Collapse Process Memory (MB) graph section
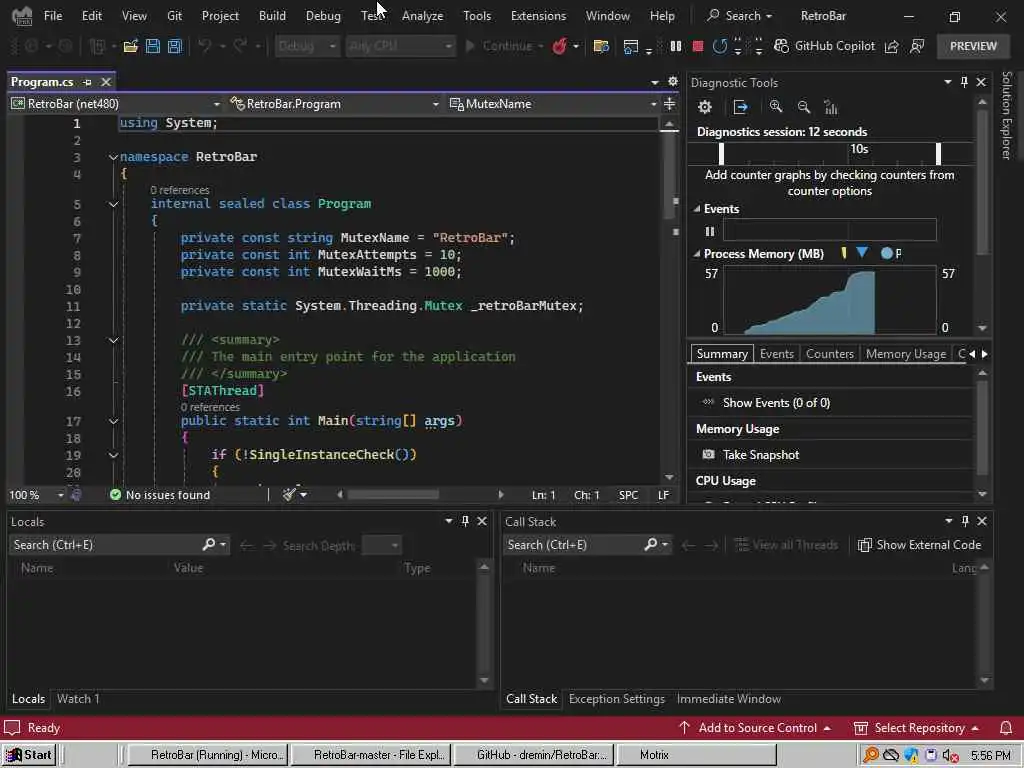 (697, 253)
